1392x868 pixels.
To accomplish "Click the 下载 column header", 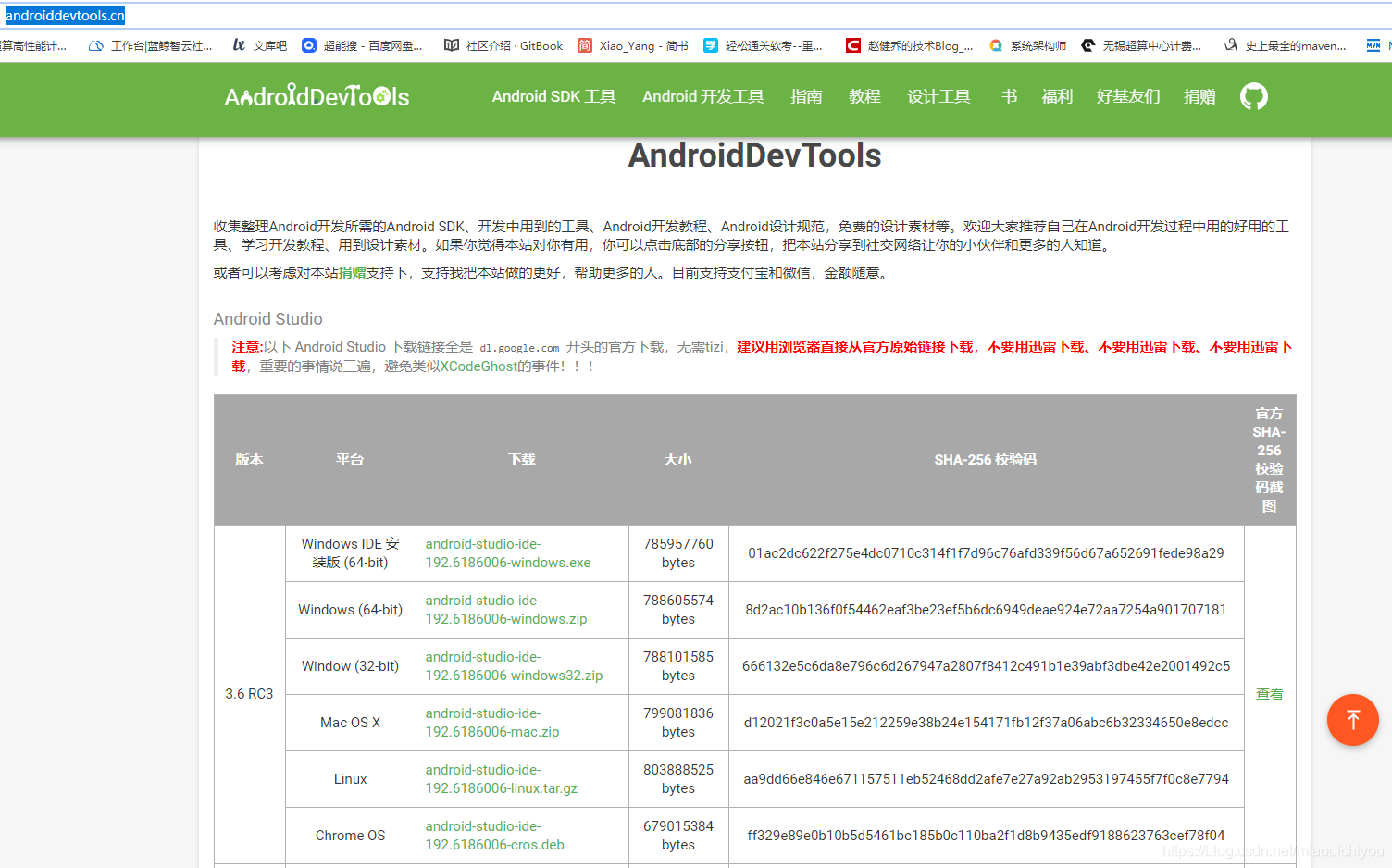I will coord(522,460).
